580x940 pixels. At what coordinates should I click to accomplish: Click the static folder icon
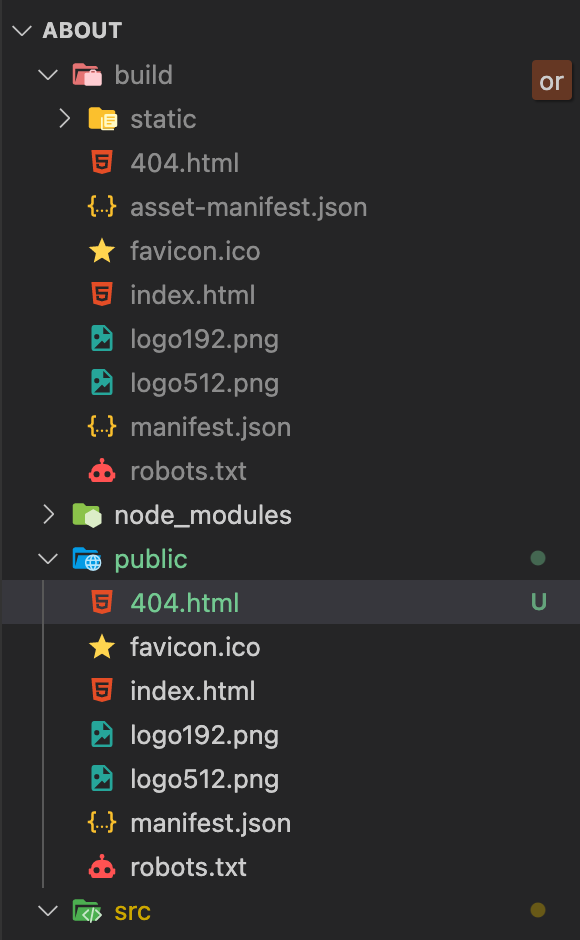pos(103,119)
